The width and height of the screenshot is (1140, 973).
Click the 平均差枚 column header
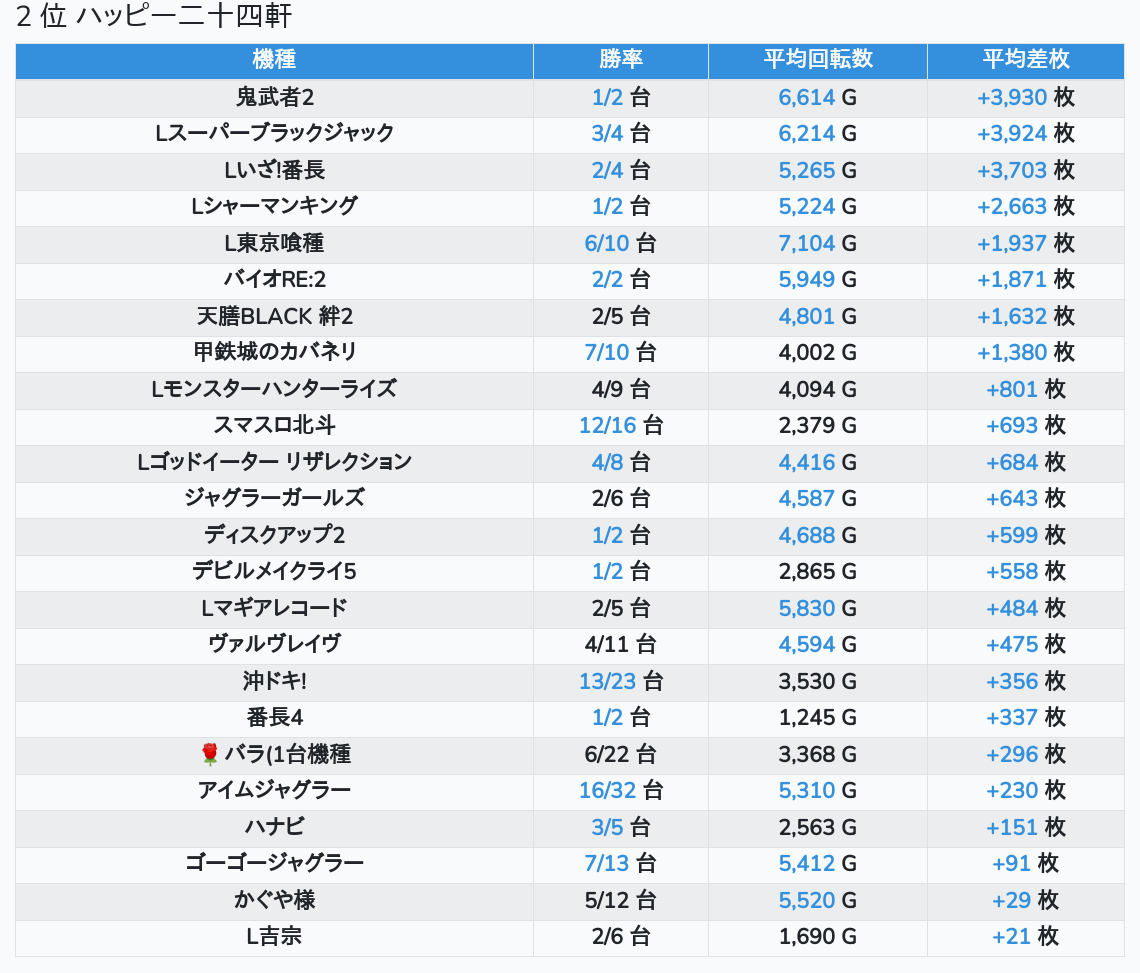pyautogui.click(x=1025, y=60)
